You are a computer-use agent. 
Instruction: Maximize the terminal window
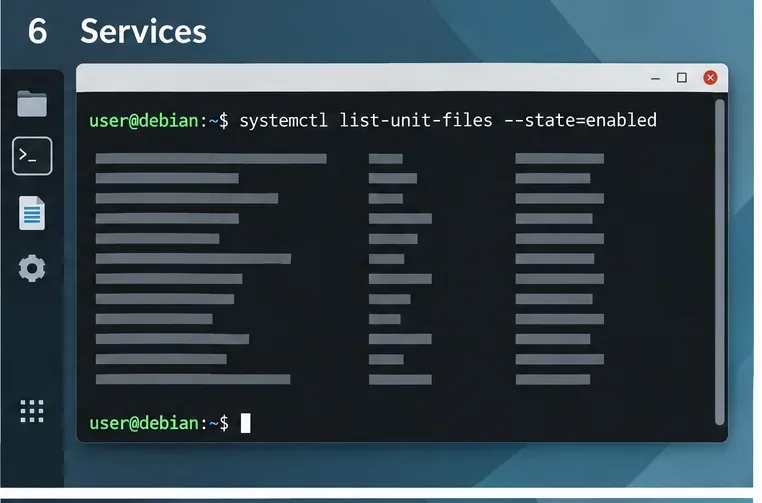(682, 78)
